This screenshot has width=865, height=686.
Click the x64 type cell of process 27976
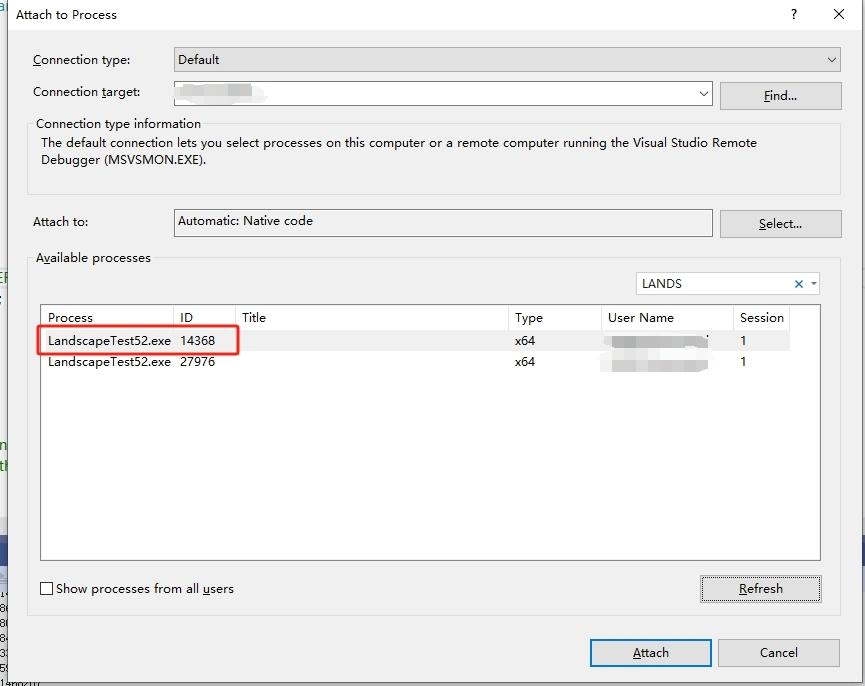coord(525,362)
